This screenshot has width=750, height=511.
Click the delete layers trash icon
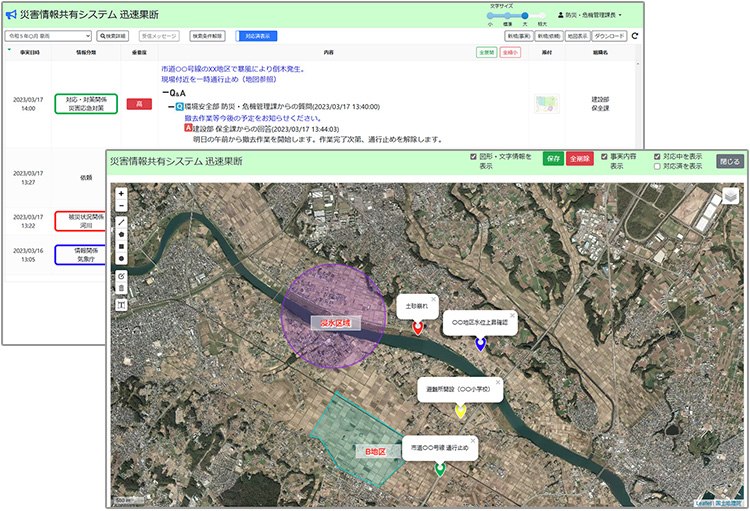(x=122, y=288)
